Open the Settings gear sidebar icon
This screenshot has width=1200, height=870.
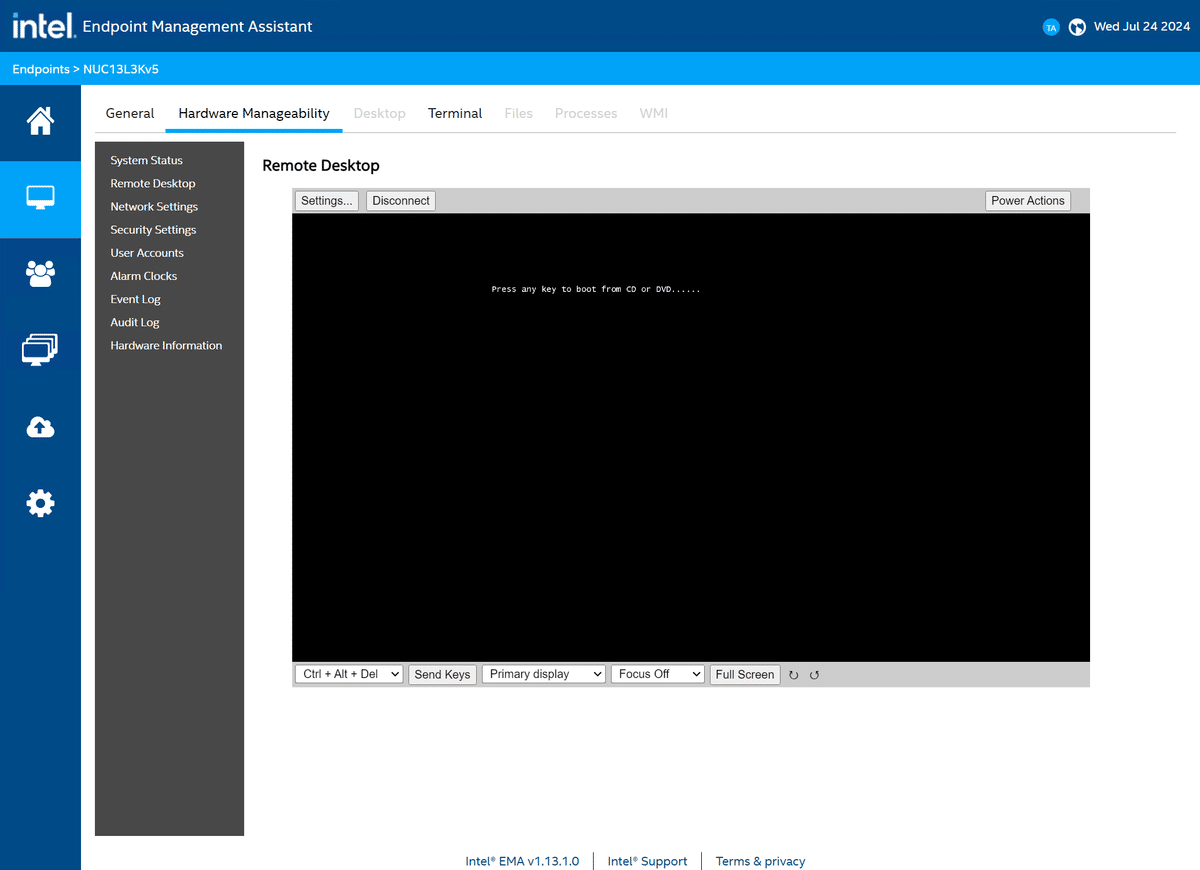40,503
